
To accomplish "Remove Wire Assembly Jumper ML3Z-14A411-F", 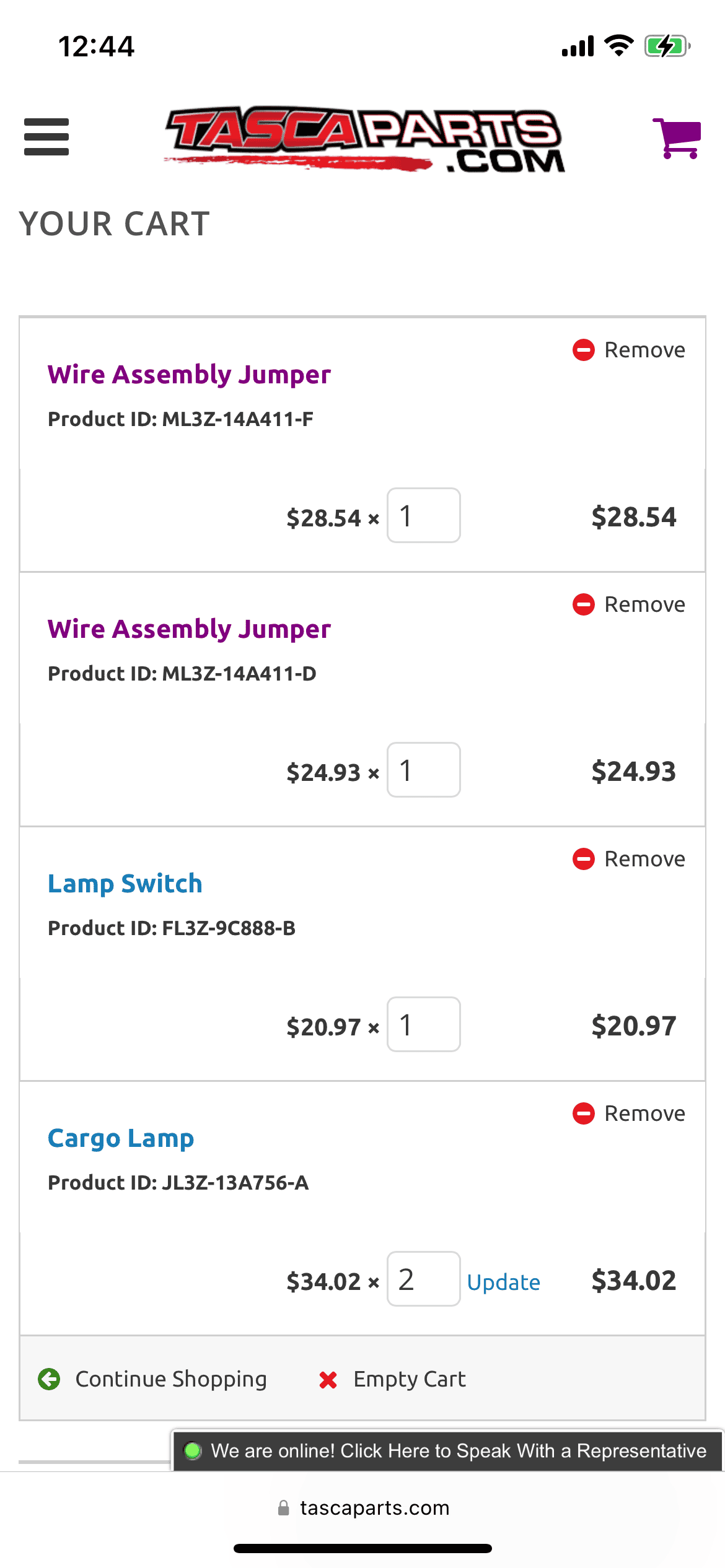I will click(x=629, y=350).
